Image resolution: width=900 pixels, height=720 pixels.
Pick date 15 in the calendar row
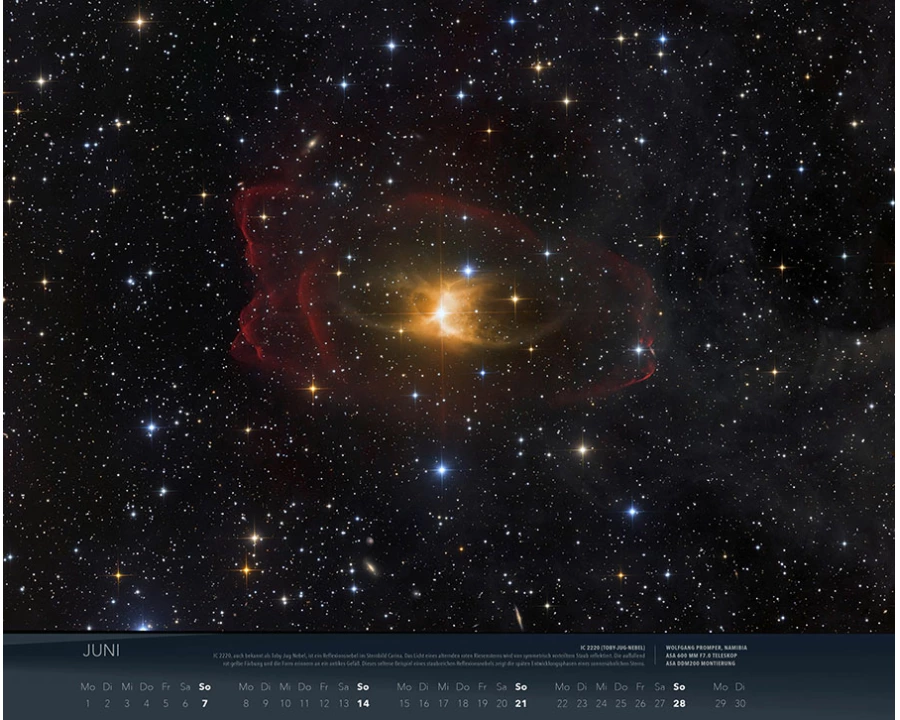[404, 703]
